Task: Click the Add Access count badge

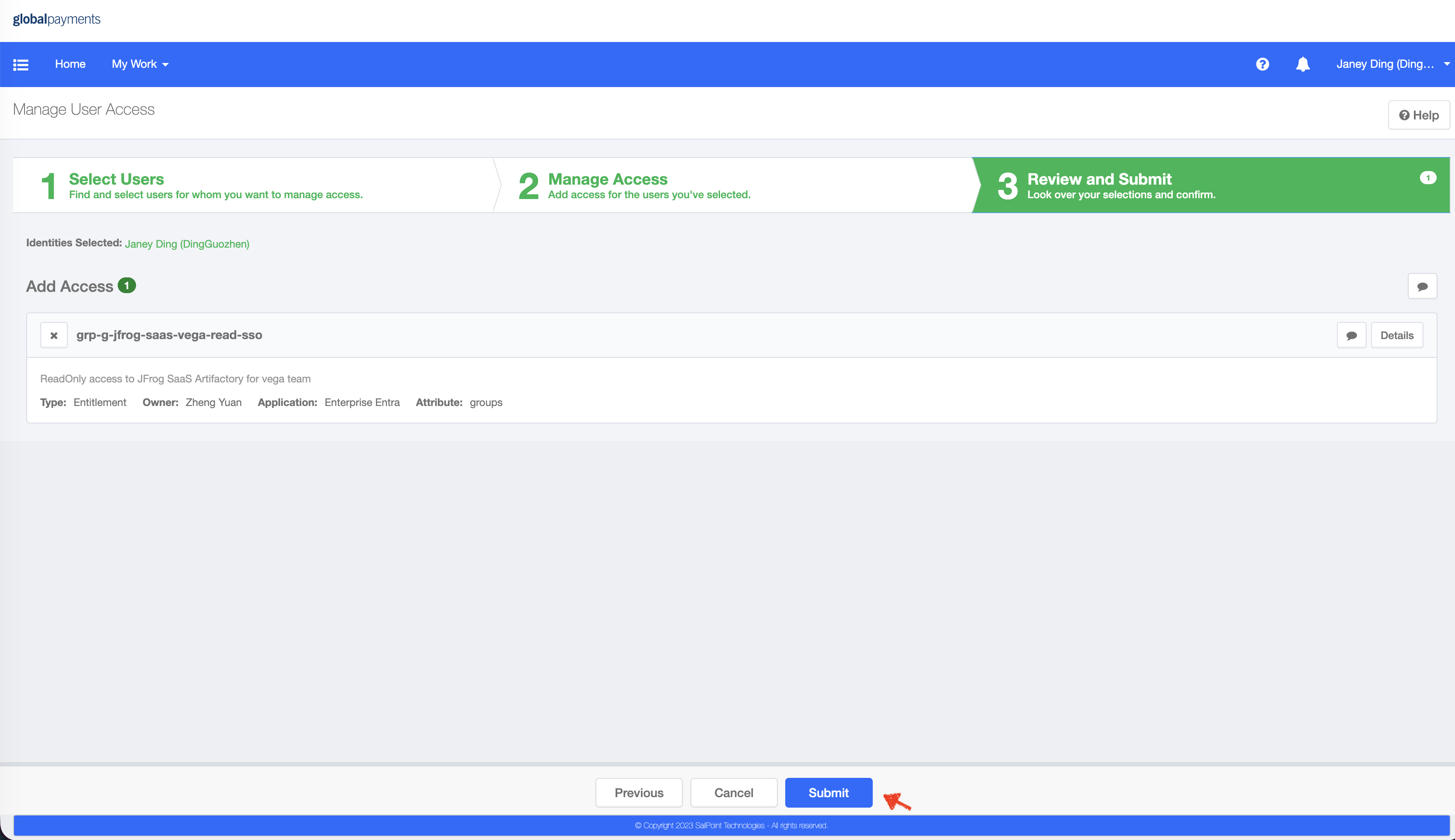Action: click(127, 286)
